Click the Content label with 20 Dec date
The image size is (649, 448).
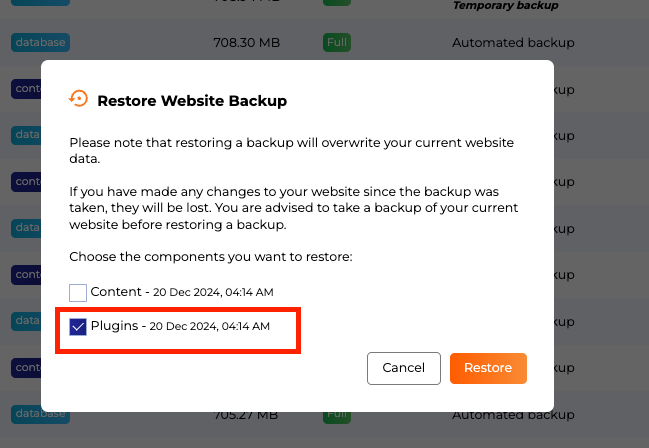point(181,292)
